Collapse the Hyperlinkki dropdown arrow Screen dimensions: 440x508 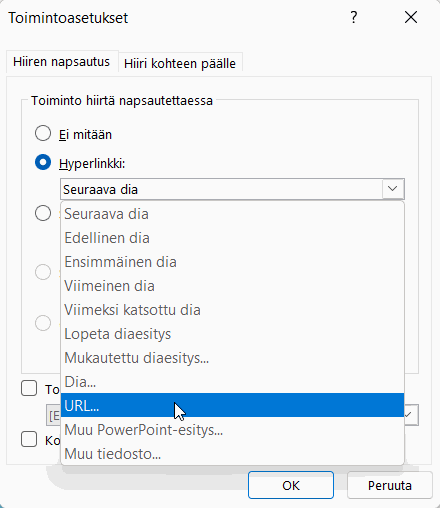point(393,189)
